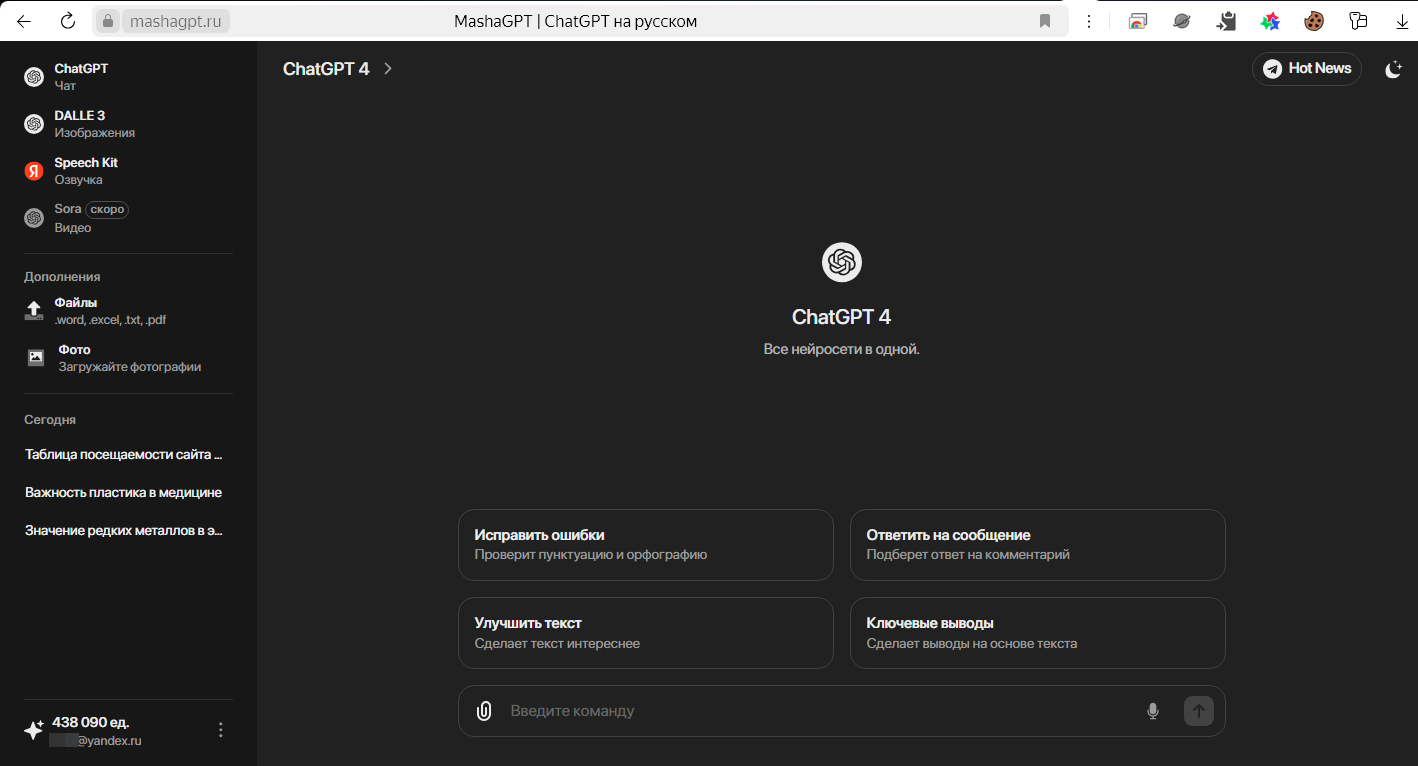Click the clipboard with arrow extension icon
Screen dimensions: 1418x766
pos(1226,21)
